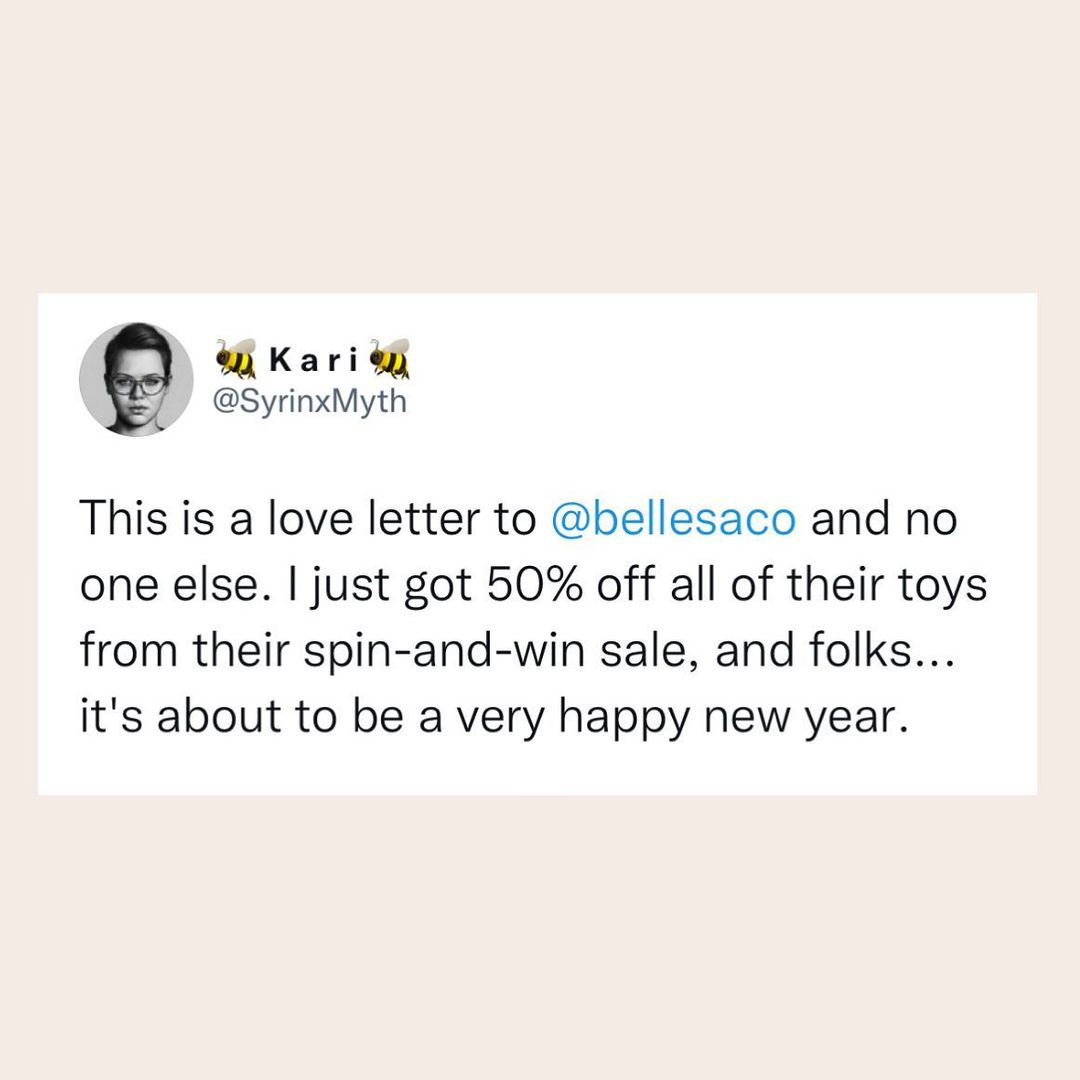Click Kari's profile avatar photo
The width and height of the screenshot is (1080, 1080).
[136, 379]
